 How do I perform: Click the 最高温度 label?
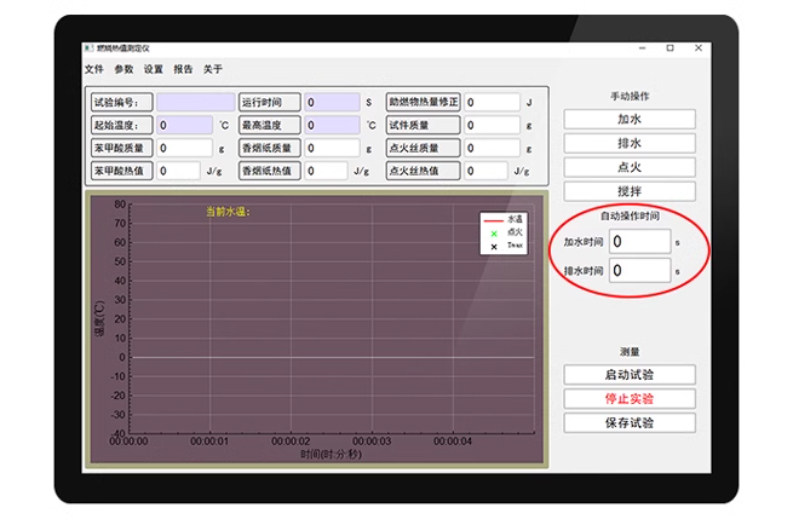coord(270,125)
